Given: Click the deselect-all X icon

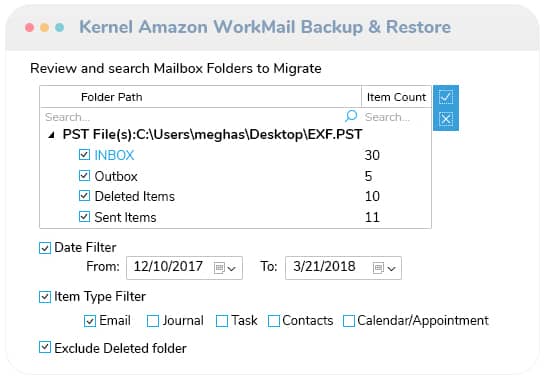Looking at the screenshot, I should 446,119.
